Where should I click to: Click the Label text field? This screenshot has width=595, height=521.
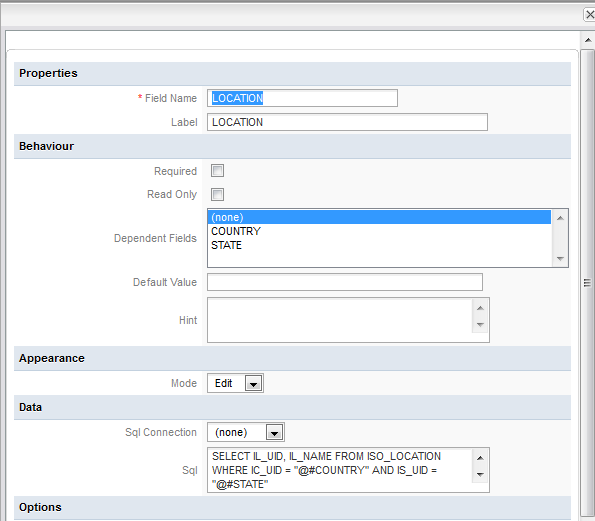(347, 122)
